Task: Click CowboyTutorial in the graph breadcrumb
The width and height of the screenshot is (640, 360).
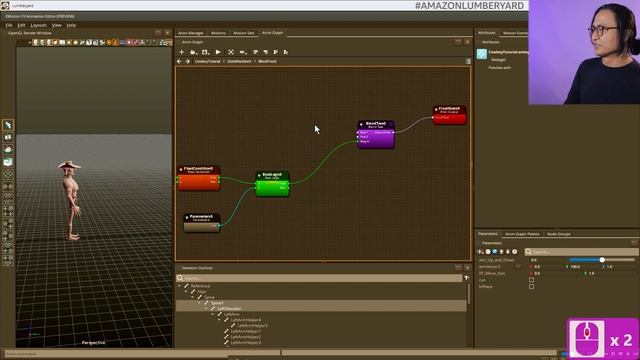Action: pos(207,61)
